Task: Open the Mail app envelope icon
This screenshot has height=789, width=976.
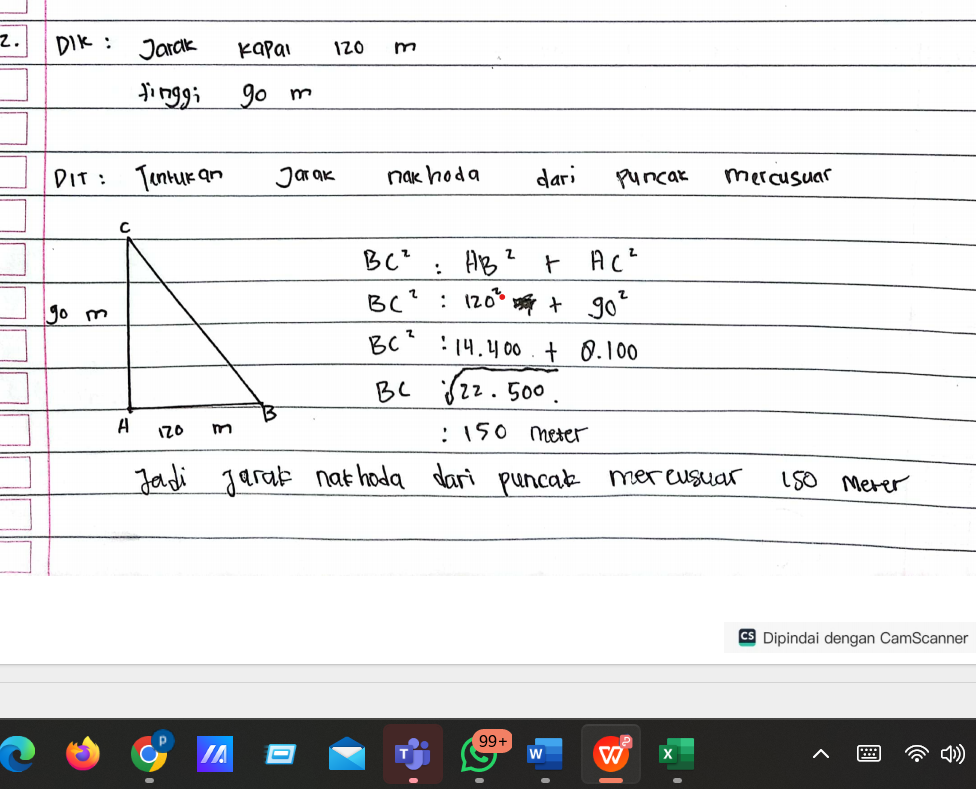Action: click(x=346, y=753)
